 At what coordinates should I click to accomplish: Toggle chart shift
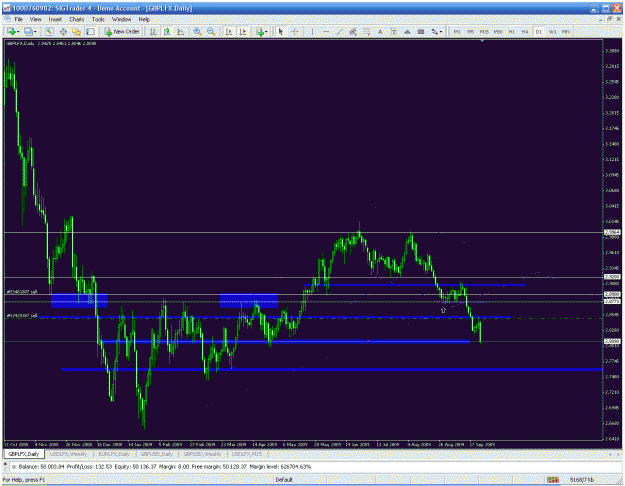point(243,31)
